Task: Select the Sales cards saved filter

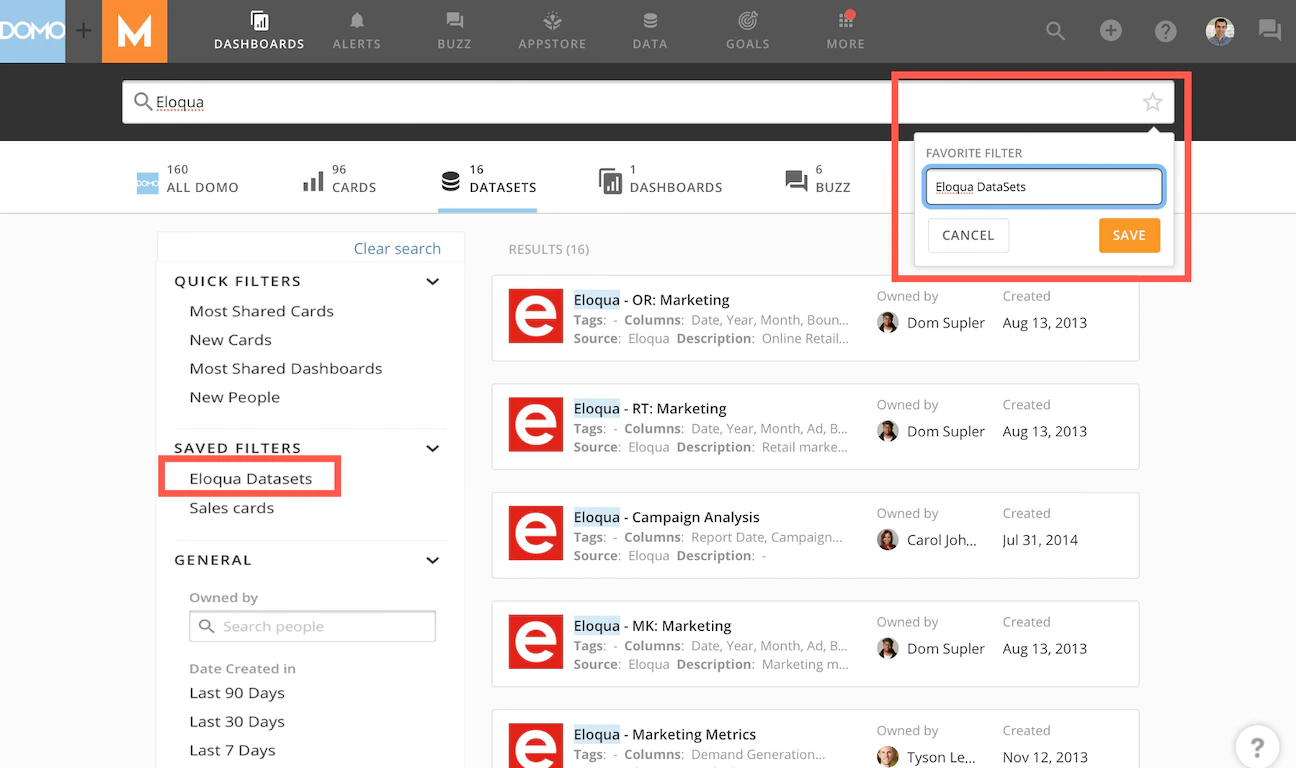Action: click(x=232, y=508)
